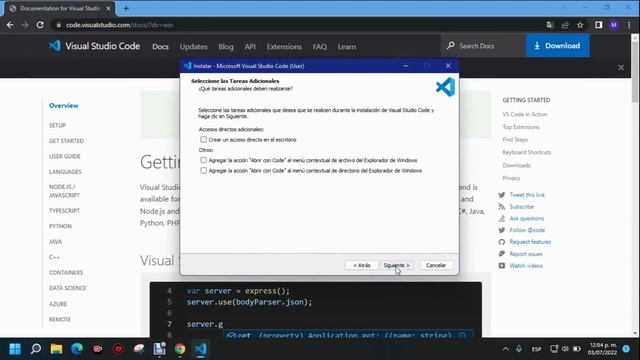Open the Docs menu item
640x360 pixels.
(160, 47)
